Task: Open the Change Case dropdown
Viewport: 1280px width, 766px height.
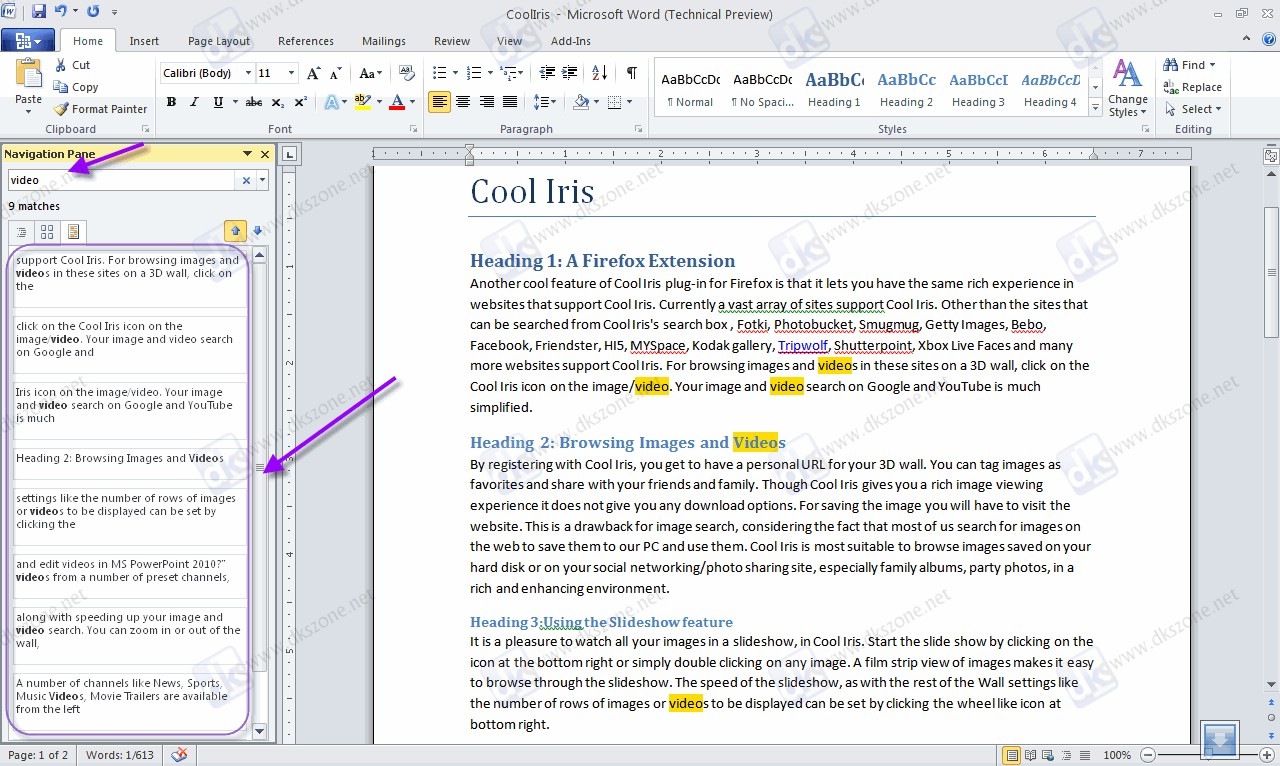Action: 370,73
